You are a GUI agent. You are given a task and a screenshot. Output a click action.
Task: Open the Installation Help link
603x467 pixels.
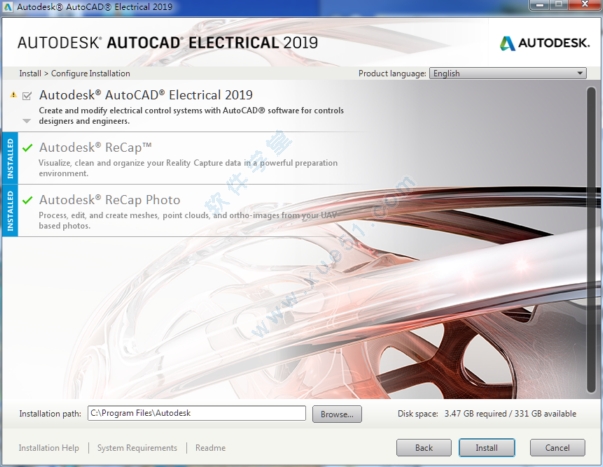(x=49, y=448)
